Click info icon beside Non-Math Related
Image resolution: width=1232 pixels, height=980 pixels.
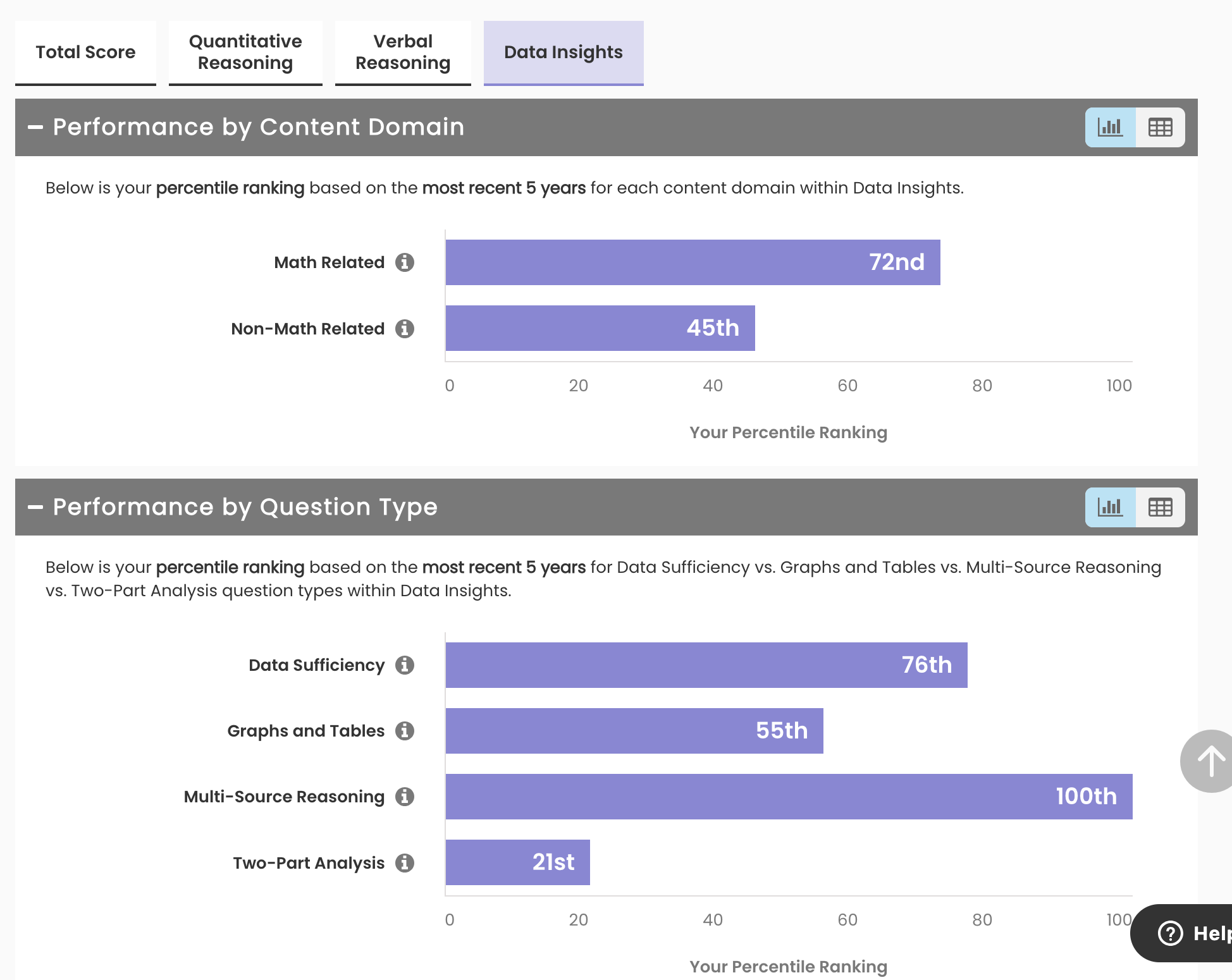click(405, 329)
